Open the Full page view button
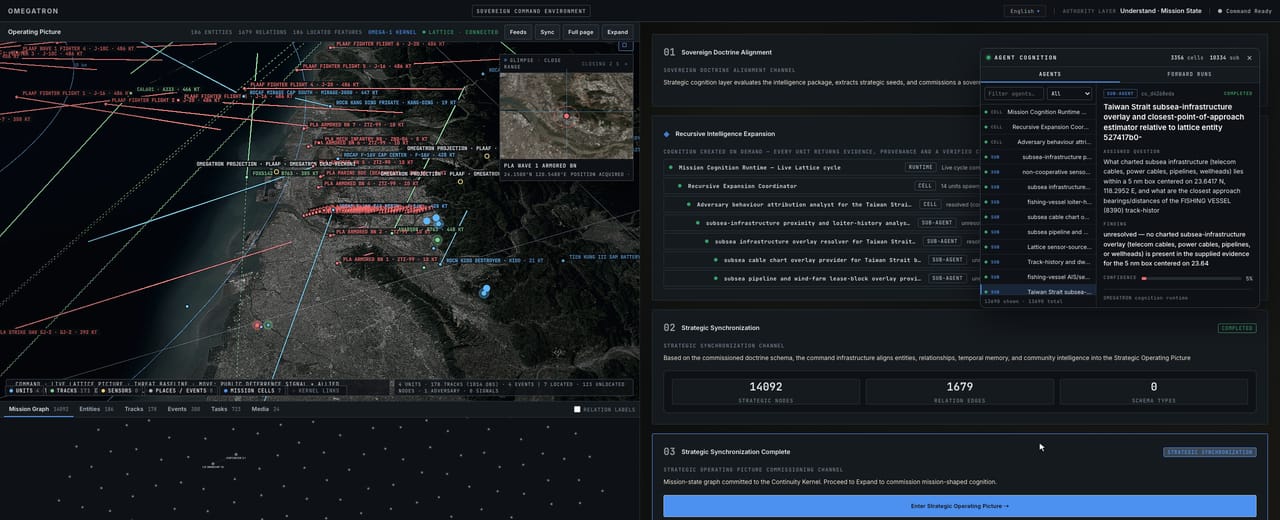1280x520 pixels. point(581,32)
